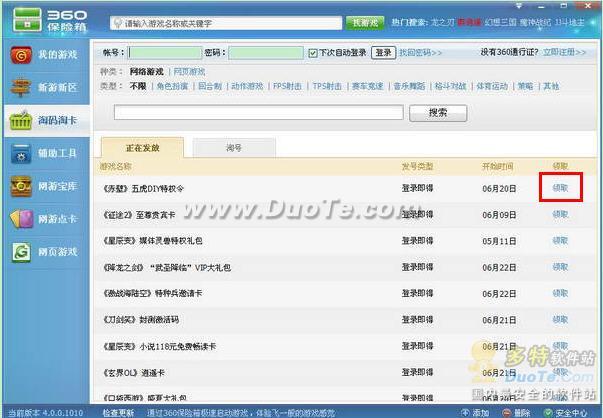
Task: Filter by 策略 type
Action: (525, 86)
